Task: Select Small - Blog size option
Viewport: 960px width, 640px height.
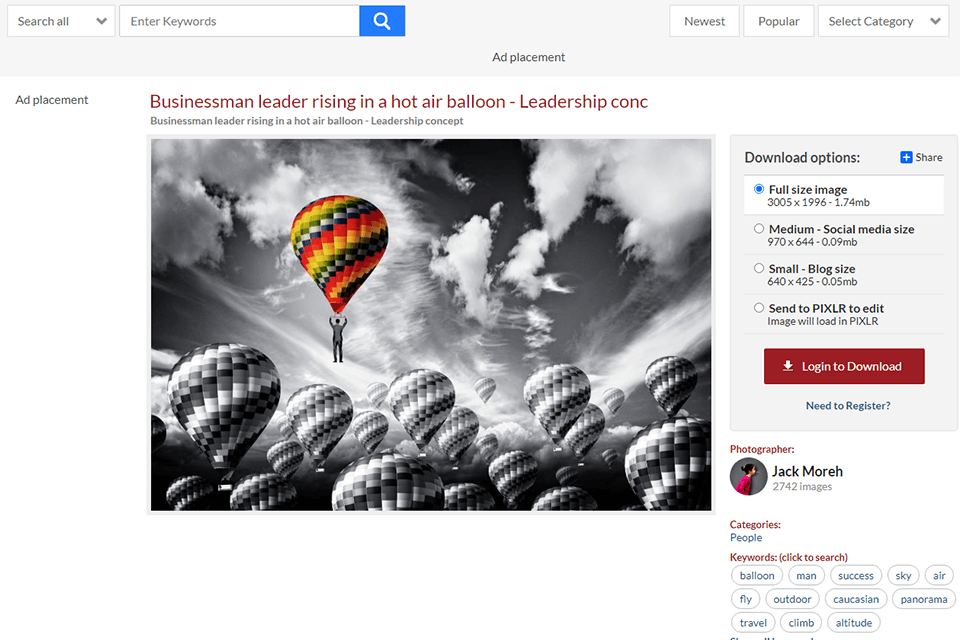Action: pos(759,268)
